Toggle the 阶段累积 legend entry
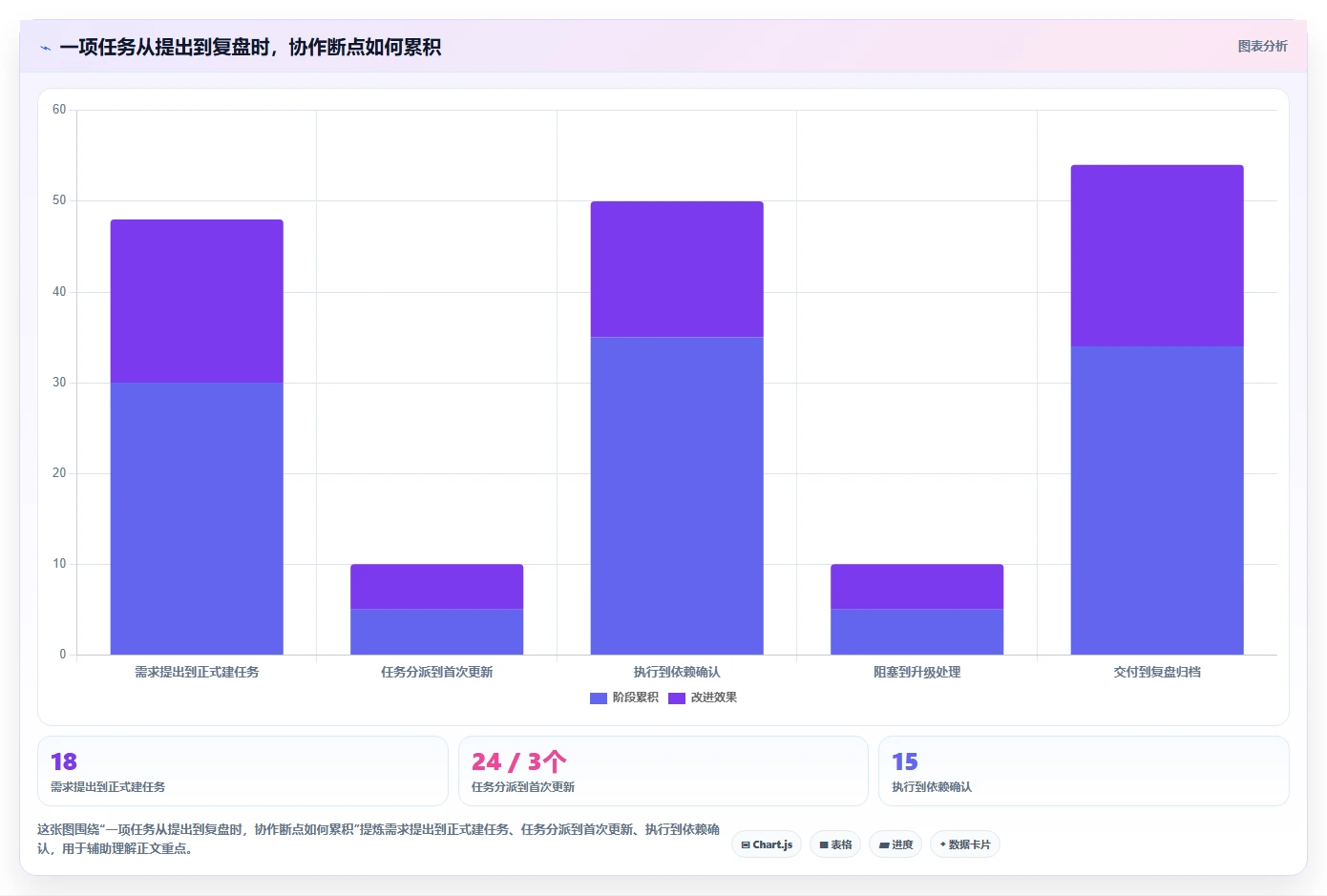The image size is (1327, 896). [624, 698]
